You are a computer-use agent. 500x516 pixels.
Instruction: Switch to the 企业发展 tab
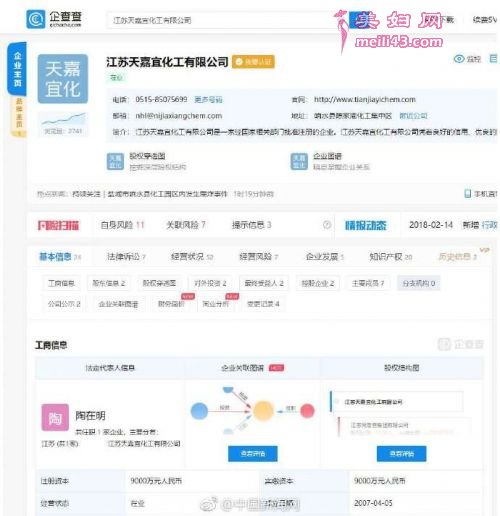pyautogui.click(x=325, y=256)
